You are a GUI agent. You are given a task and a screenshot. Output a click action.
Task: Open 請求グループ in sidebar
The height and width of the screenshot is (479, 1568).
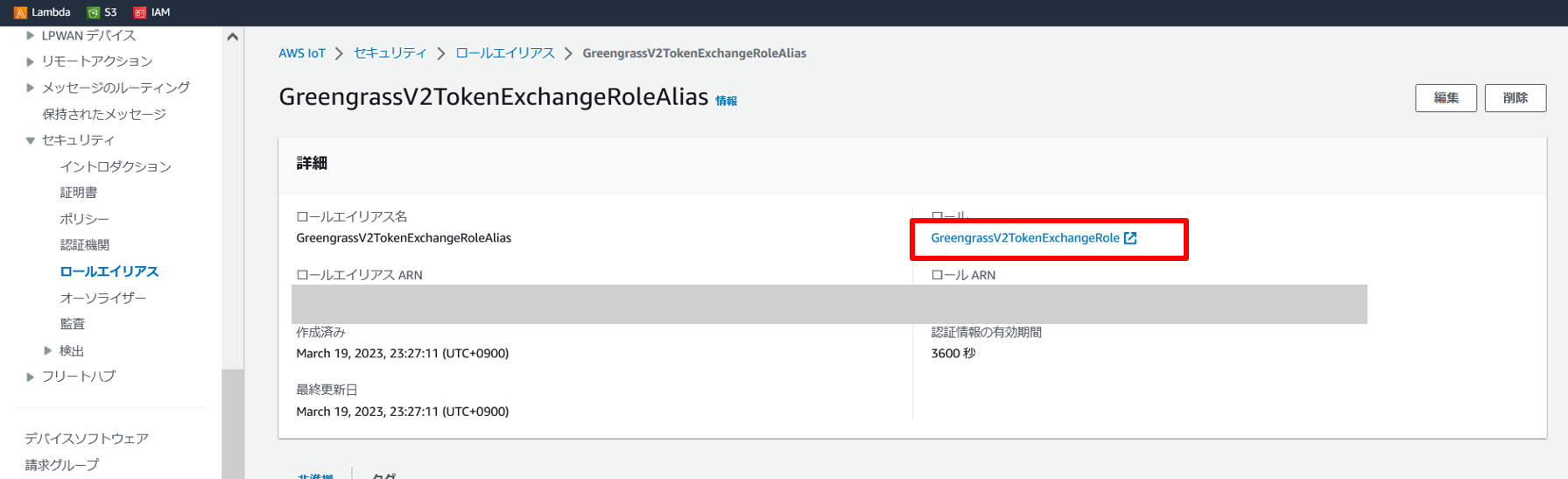(62, 465)
